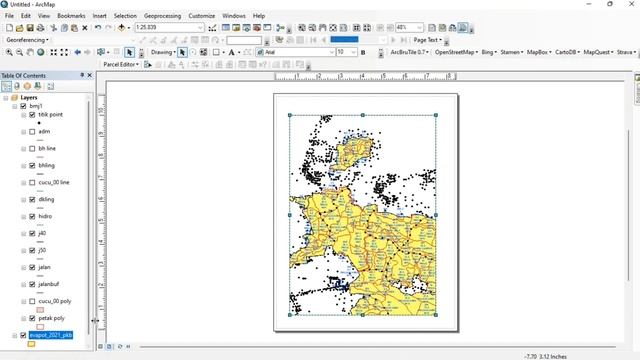Open the Page Text dropdown button
Image resolution: width=640 pixels, height=360 pixels.
pyautogui.click(x=428, y=40)
